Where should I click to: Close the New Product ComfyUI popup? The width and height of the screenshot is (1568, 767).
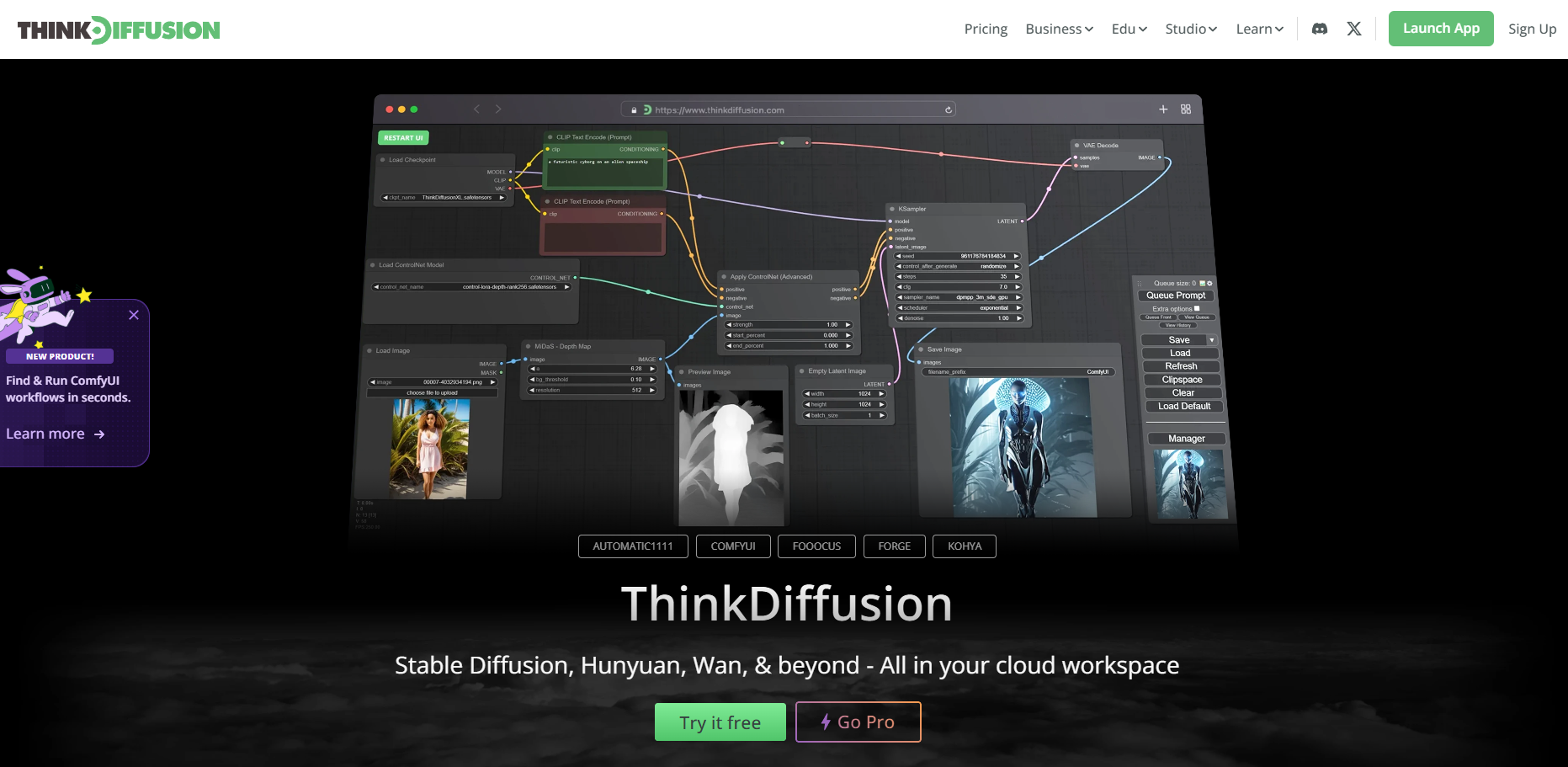[x=134, y=315]
